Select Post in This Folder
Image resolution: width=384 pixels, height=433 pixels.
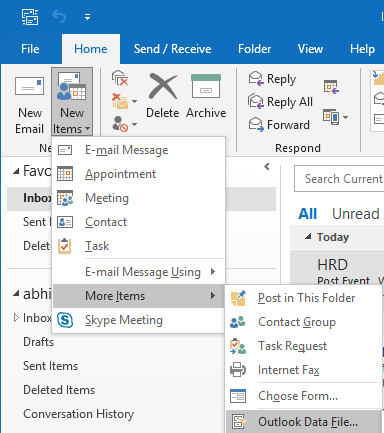coord(304,298)
